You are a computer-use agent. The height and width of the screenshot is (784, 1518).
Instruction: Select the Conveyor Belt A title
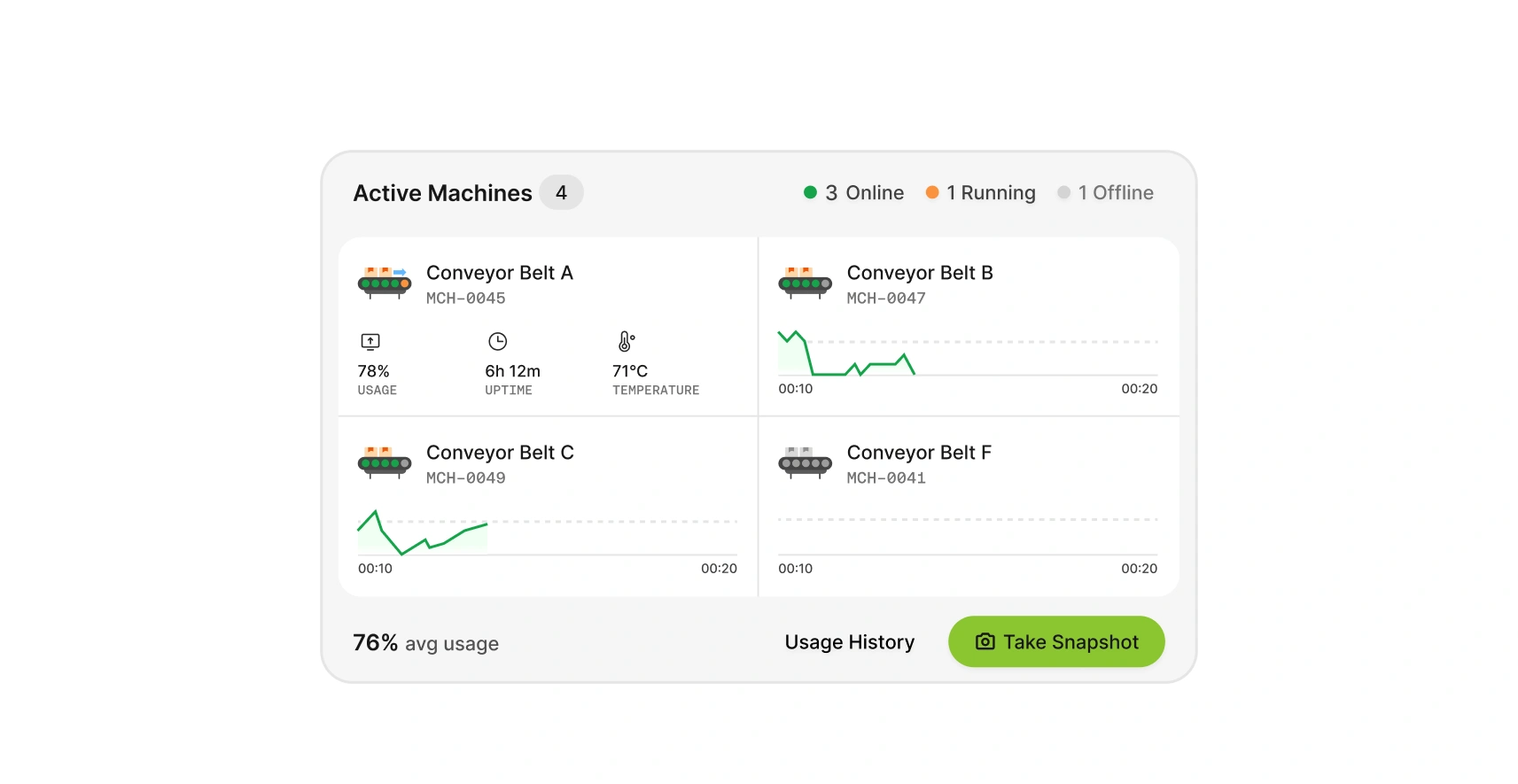(500, 273)
